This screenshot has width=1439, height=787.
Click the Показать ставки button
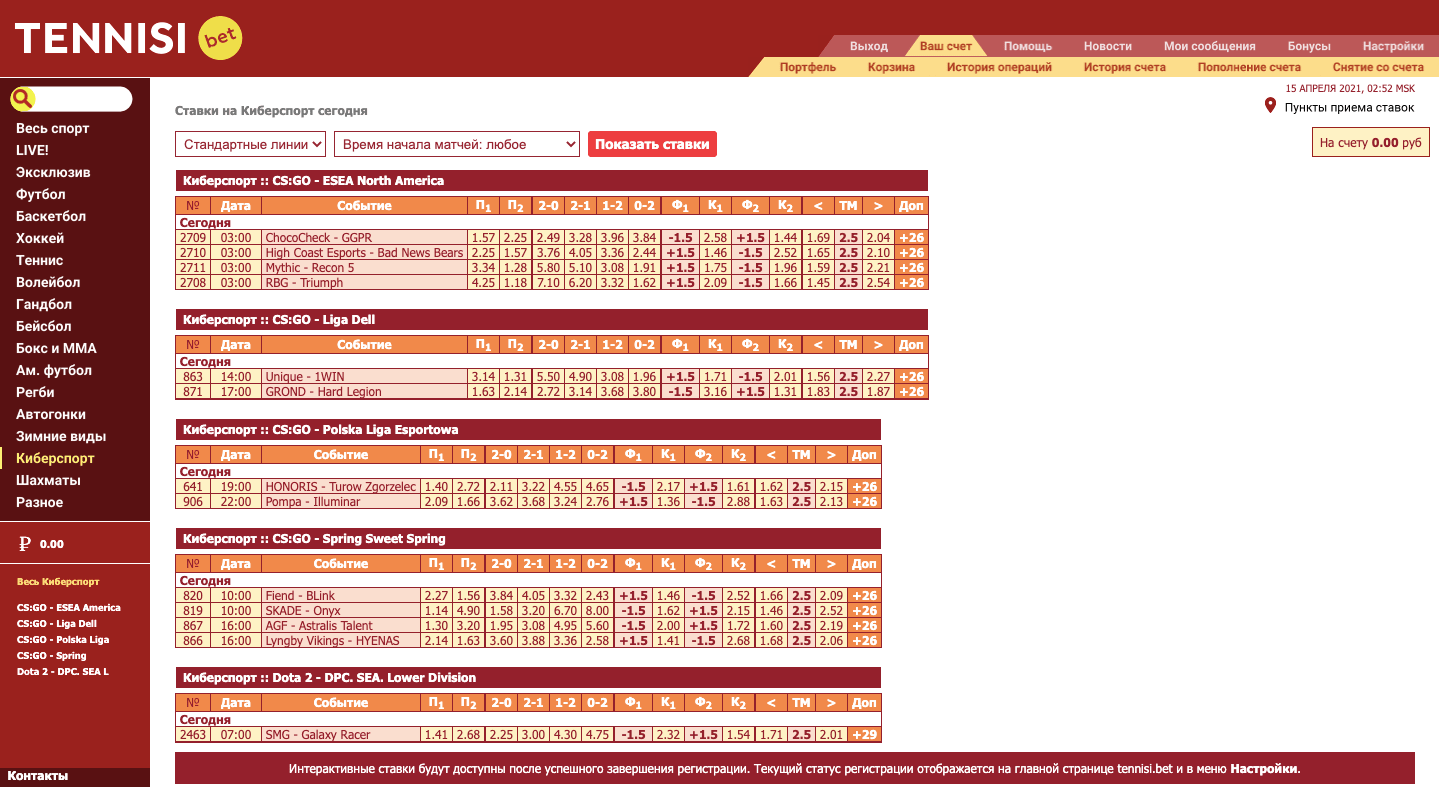click(x=652, y=144)
